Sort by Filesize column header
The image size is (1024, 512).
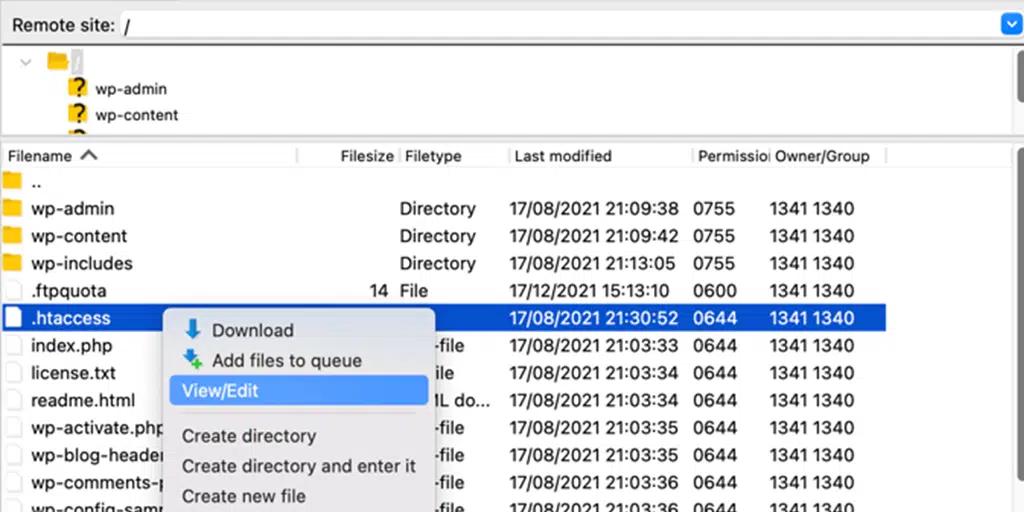[366, 156]
